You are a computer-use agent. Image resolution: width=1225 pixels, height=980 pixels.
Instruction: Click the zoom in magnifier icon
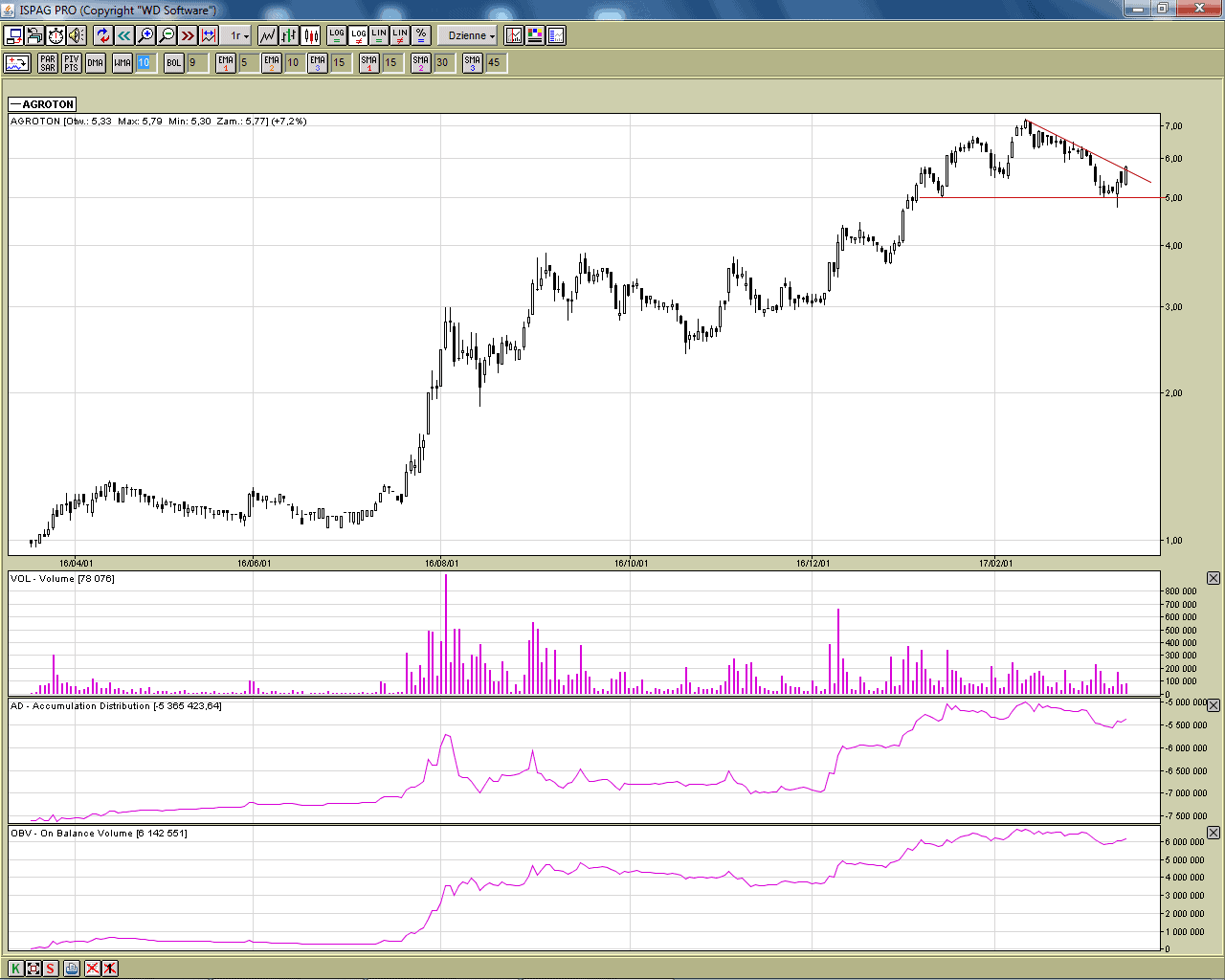pos(145,35)
